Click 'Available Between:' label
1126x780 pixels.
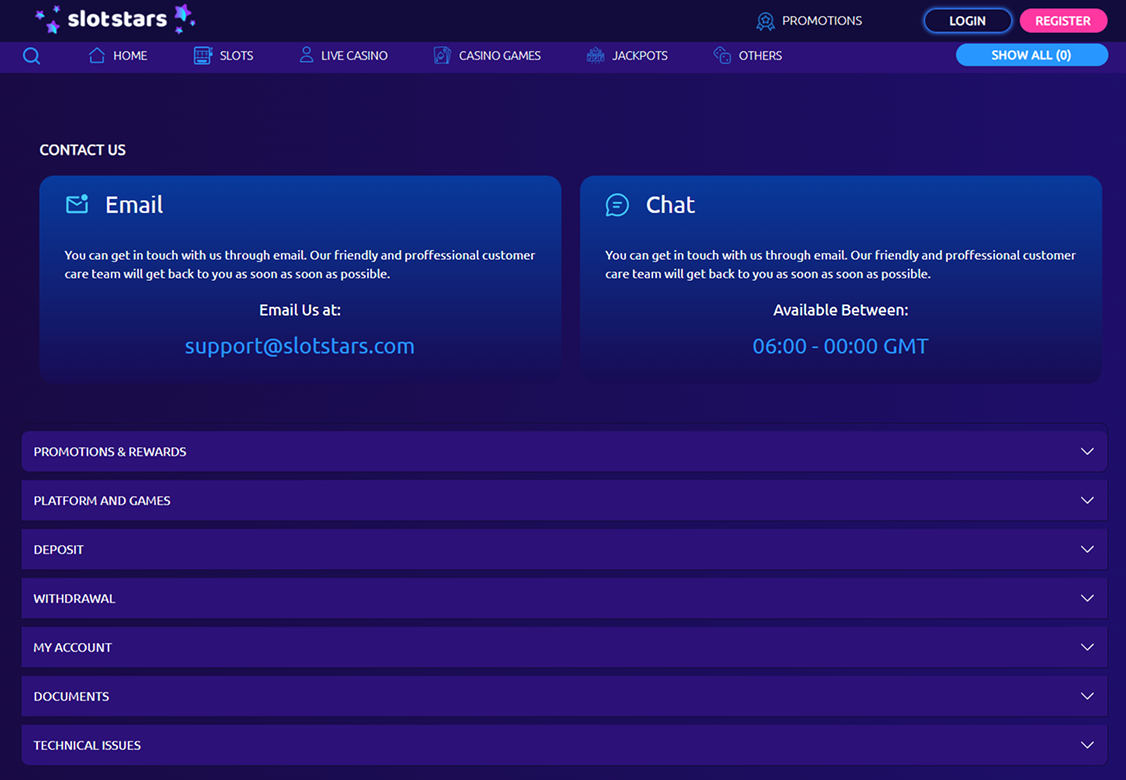coord(840,310)
